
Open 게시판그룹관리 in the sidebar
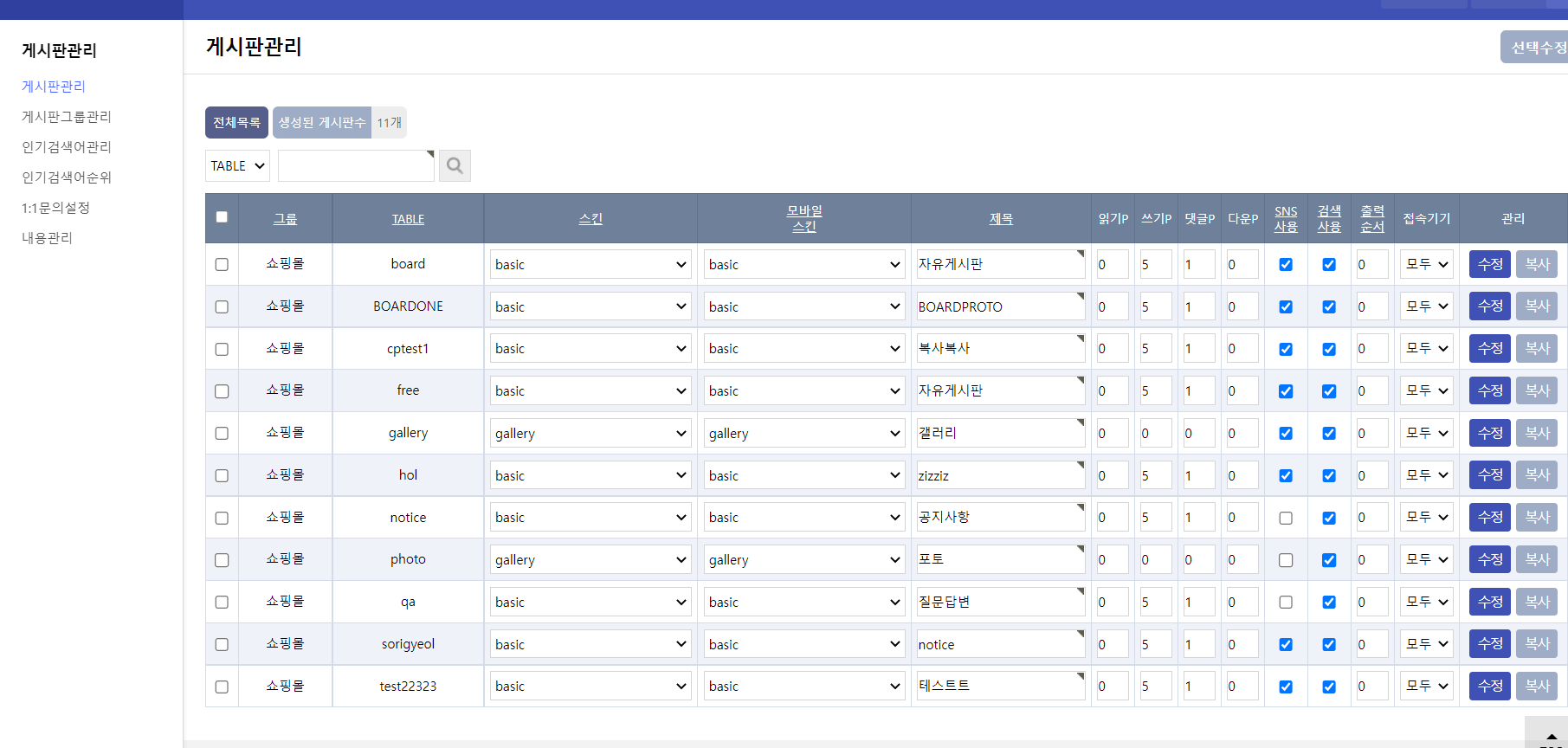pos(67,117)
